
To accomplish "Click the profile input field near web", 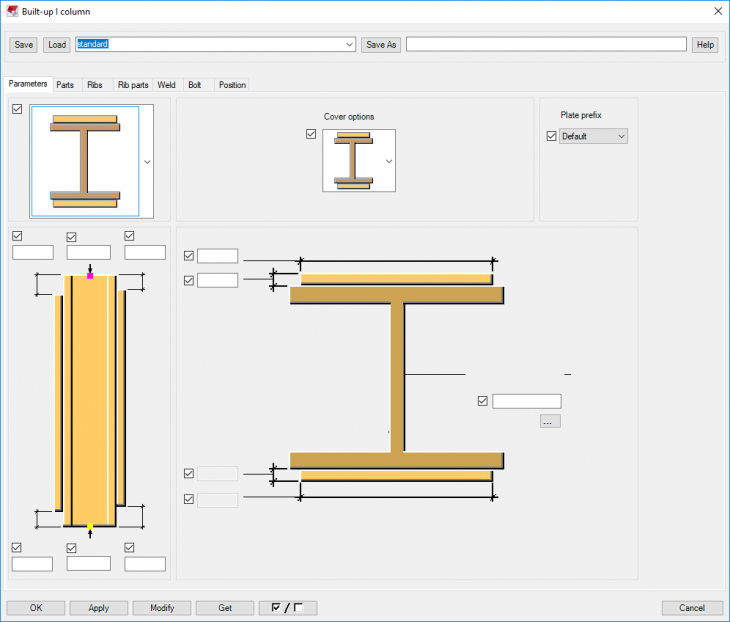I will coord(527,401).
